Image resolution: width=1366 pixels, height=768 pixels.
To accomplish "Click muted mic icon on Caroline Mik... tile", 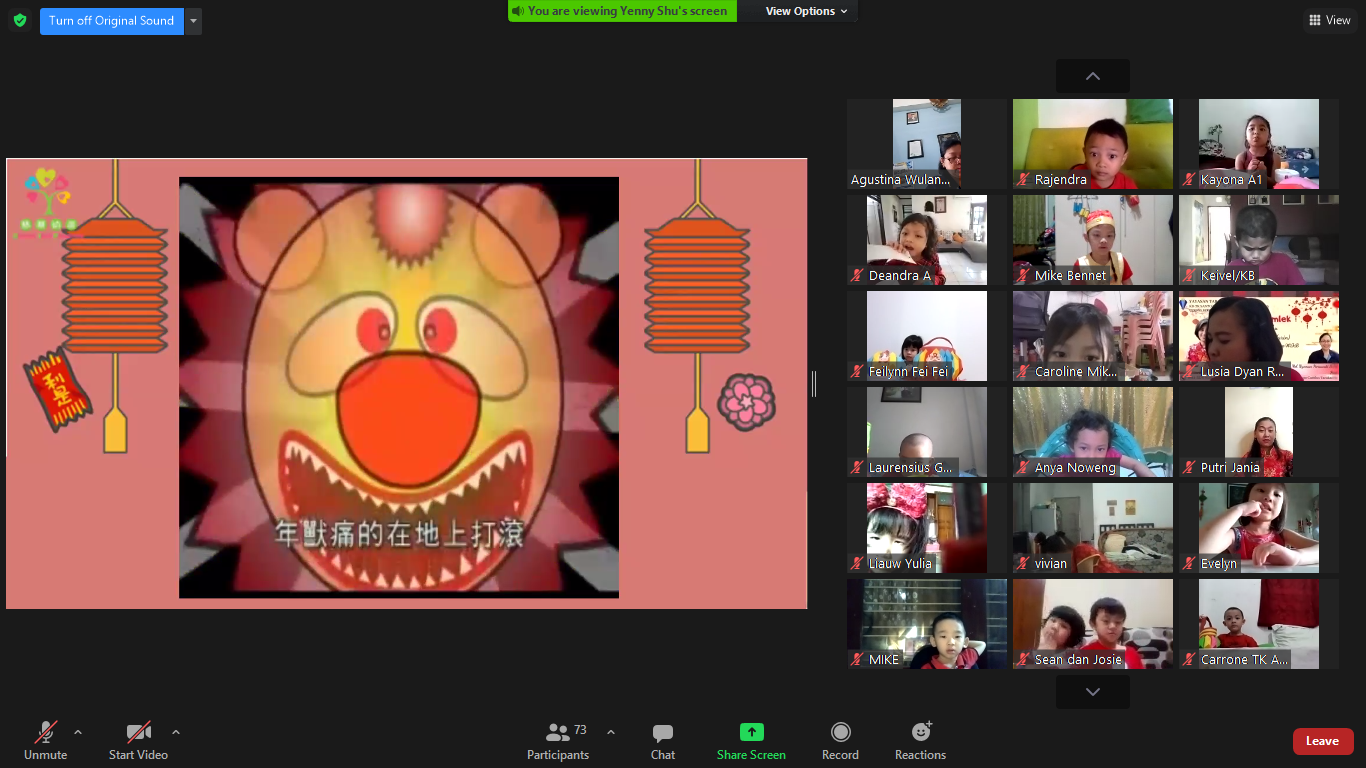I will pos(1024,372).
